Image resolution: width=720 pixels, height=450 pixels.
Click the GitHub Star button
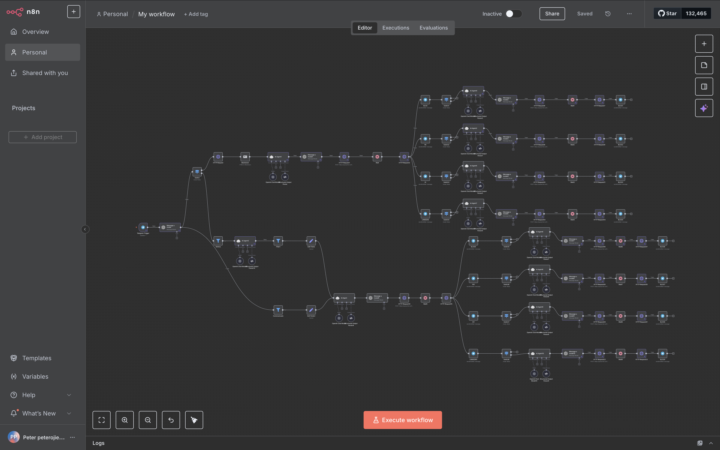point(667,13)
